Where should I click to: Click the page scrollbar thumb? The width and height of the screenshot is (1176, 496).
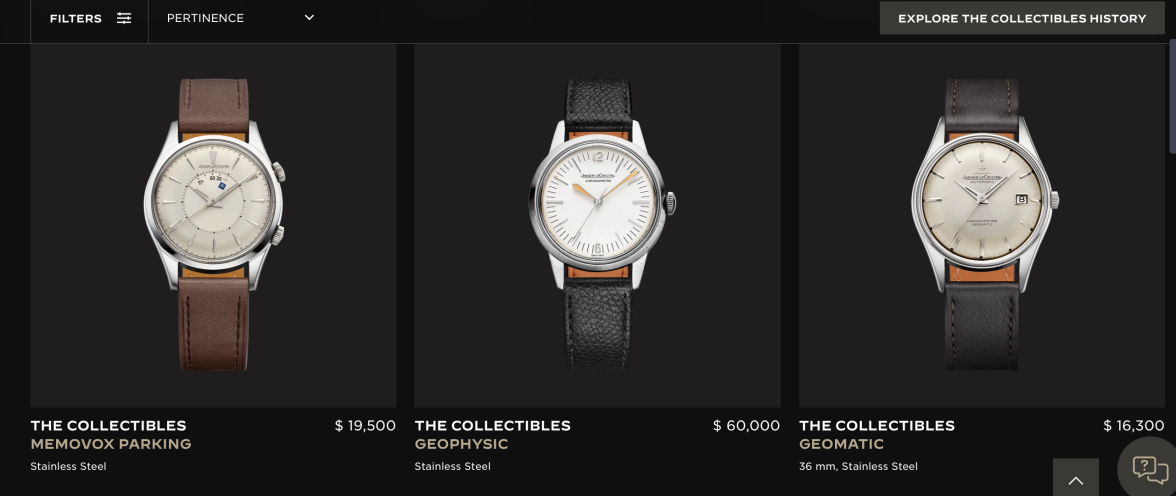(x=1172, y=96)
